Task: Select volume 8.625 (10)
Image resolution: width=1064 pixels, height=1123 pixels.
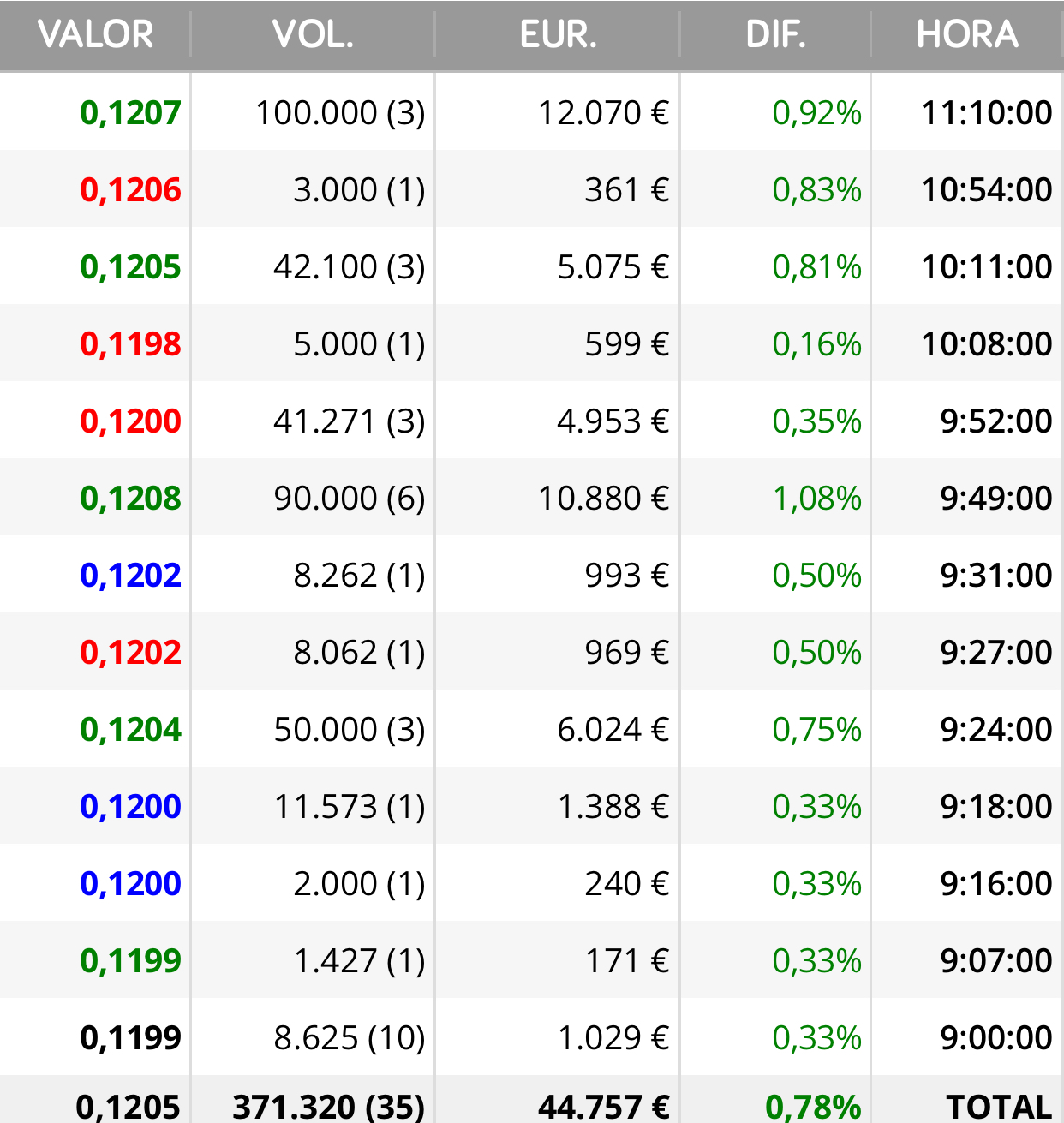Action: pyautogui.click(x=350, y=1038)
